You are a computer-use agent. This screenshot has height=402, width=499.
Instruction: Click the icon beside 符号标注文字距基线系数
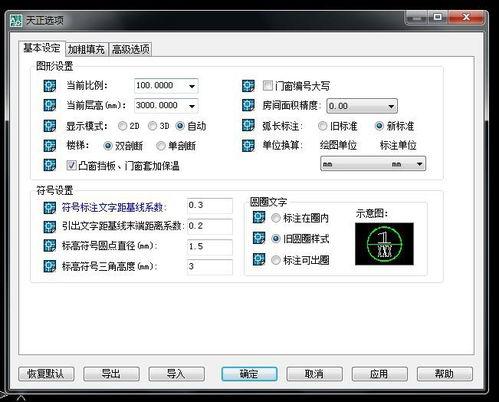50,208
